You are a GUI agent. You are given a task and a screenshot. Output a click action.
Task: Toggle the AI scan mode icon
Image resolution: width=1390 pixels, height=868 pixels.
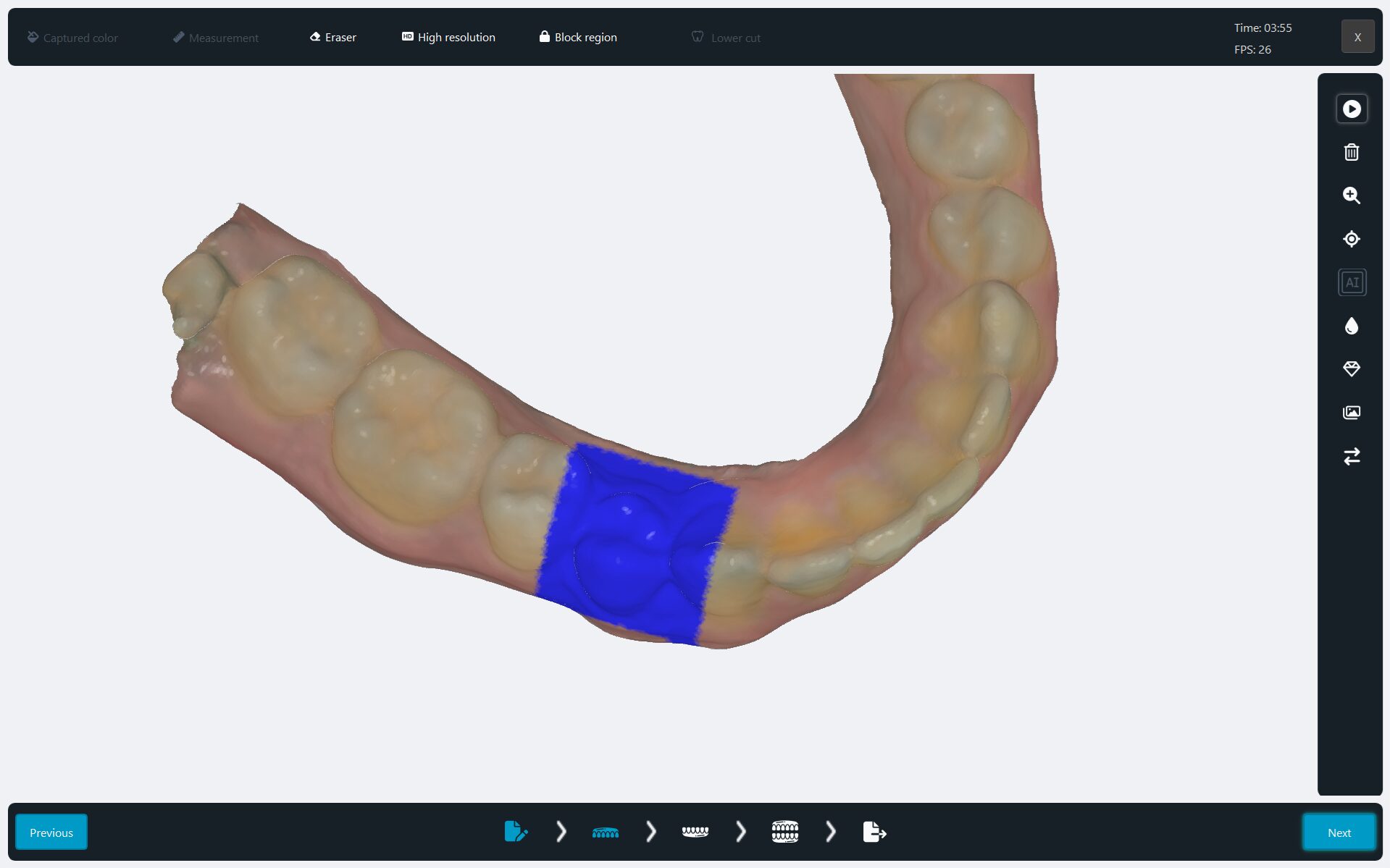click(1351, 282)
